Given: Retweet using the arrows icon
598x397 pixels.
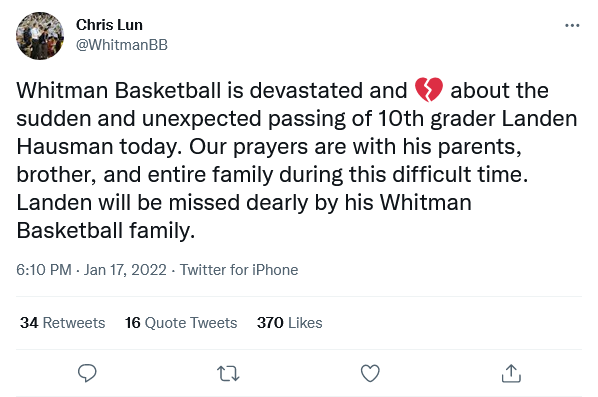Looking at the screenshot, I should [x=228, y=373].
